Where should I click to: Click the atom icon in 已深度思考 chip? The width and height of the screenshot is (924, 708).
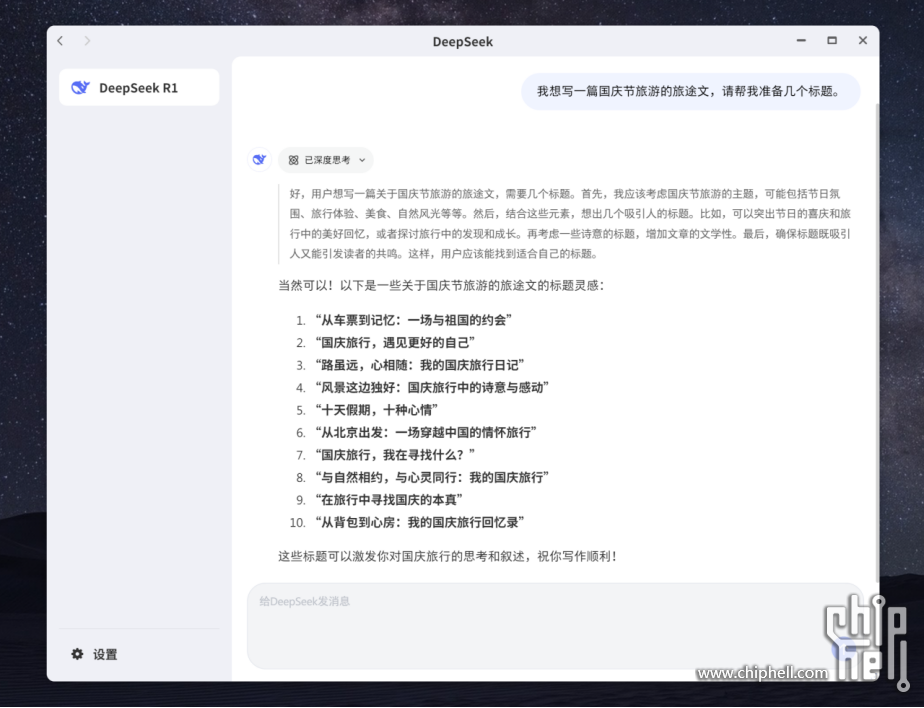(x=294, y=160)
